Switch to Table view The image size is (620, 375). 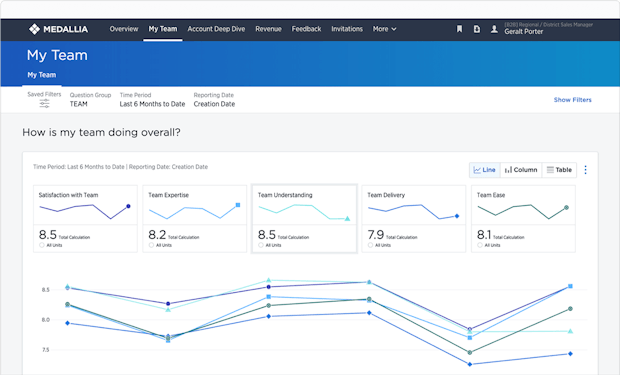coord(559,170)
